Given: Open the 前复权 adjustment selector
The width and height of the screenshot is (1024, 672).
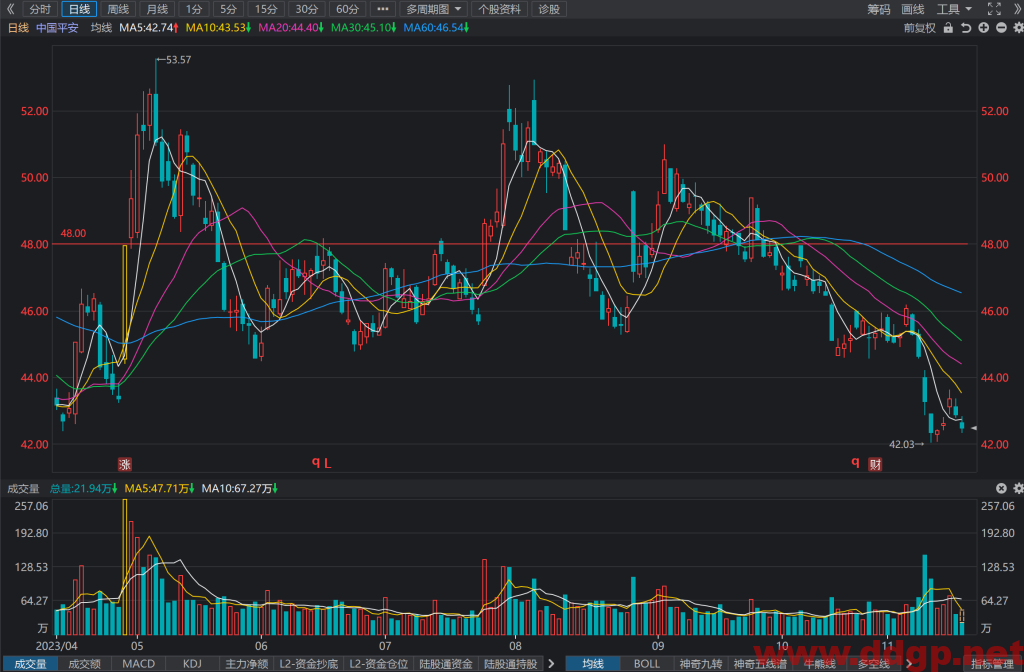Looking at the screenshot, I should click(x=920, y=28).
